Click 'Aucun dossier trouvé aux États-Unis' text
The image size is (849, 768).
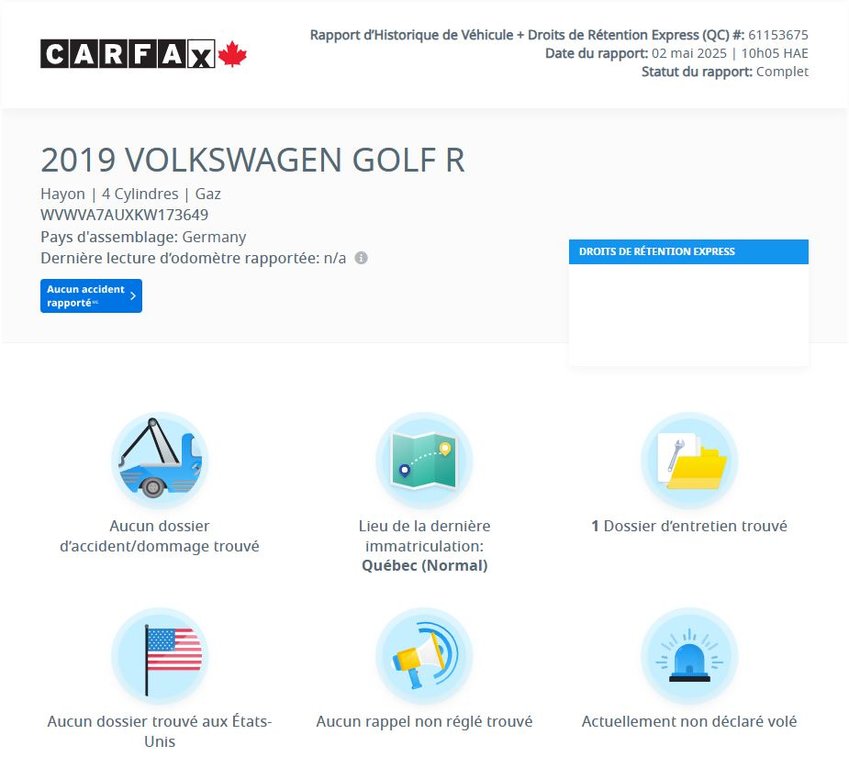pyautogui.click(x=160, y=731)
